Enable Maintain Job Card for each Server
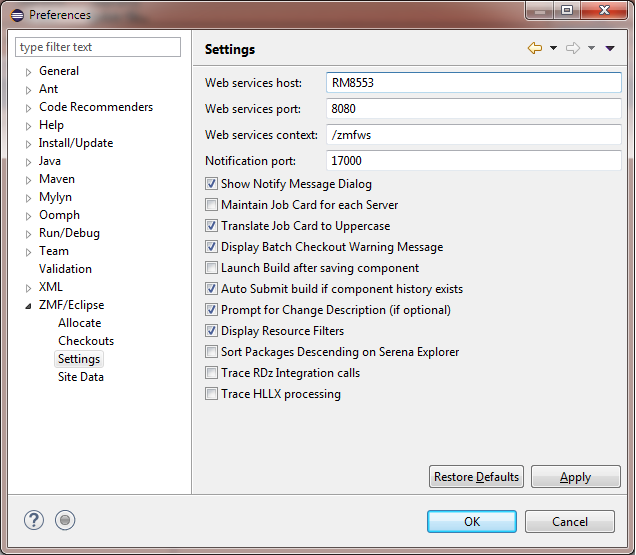 (211, 205)
